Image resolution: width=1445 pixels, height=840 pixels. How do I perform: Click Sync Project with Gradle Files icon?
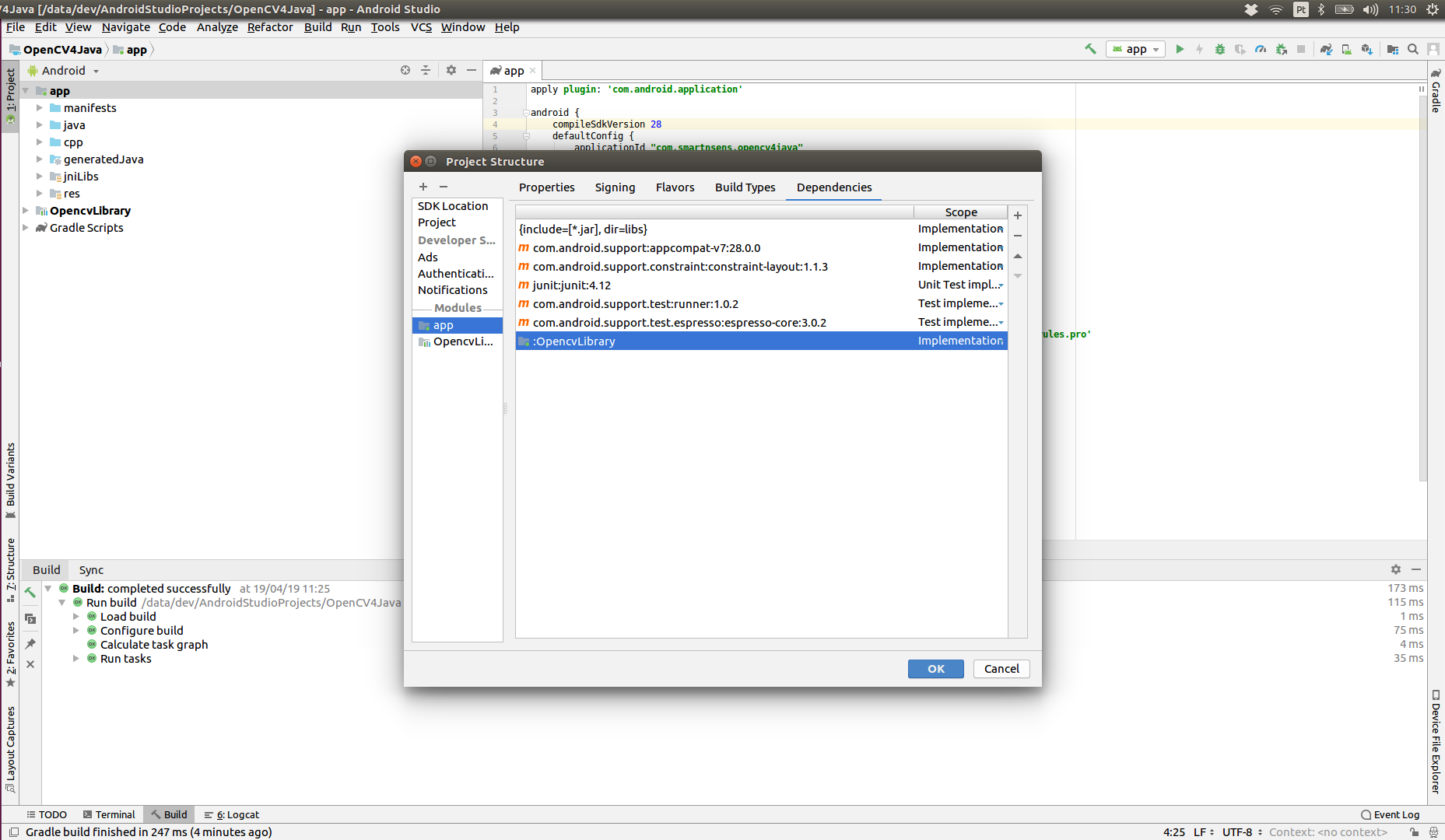(x=1326, y=49)
